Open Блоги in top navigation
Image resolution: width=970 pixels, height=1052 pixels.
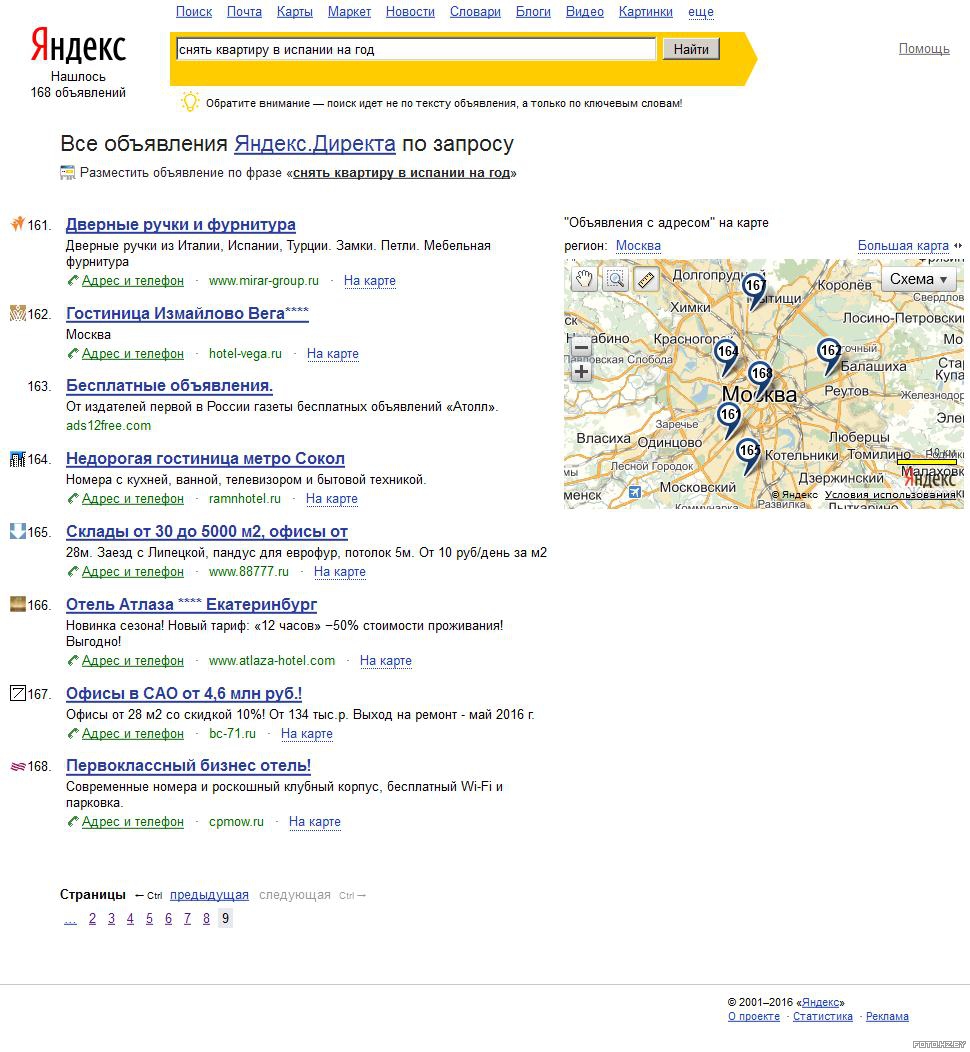tap(533, 11)
